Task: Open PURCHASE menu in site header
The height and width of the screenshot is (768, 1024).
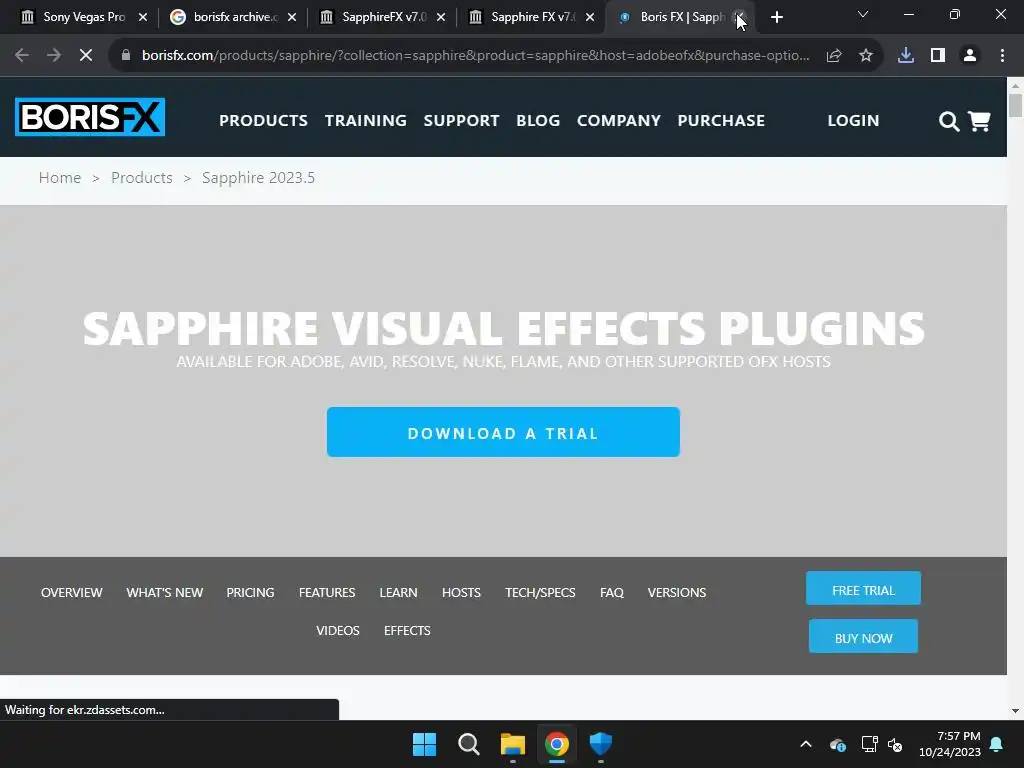Action: [x=721, y=121]
